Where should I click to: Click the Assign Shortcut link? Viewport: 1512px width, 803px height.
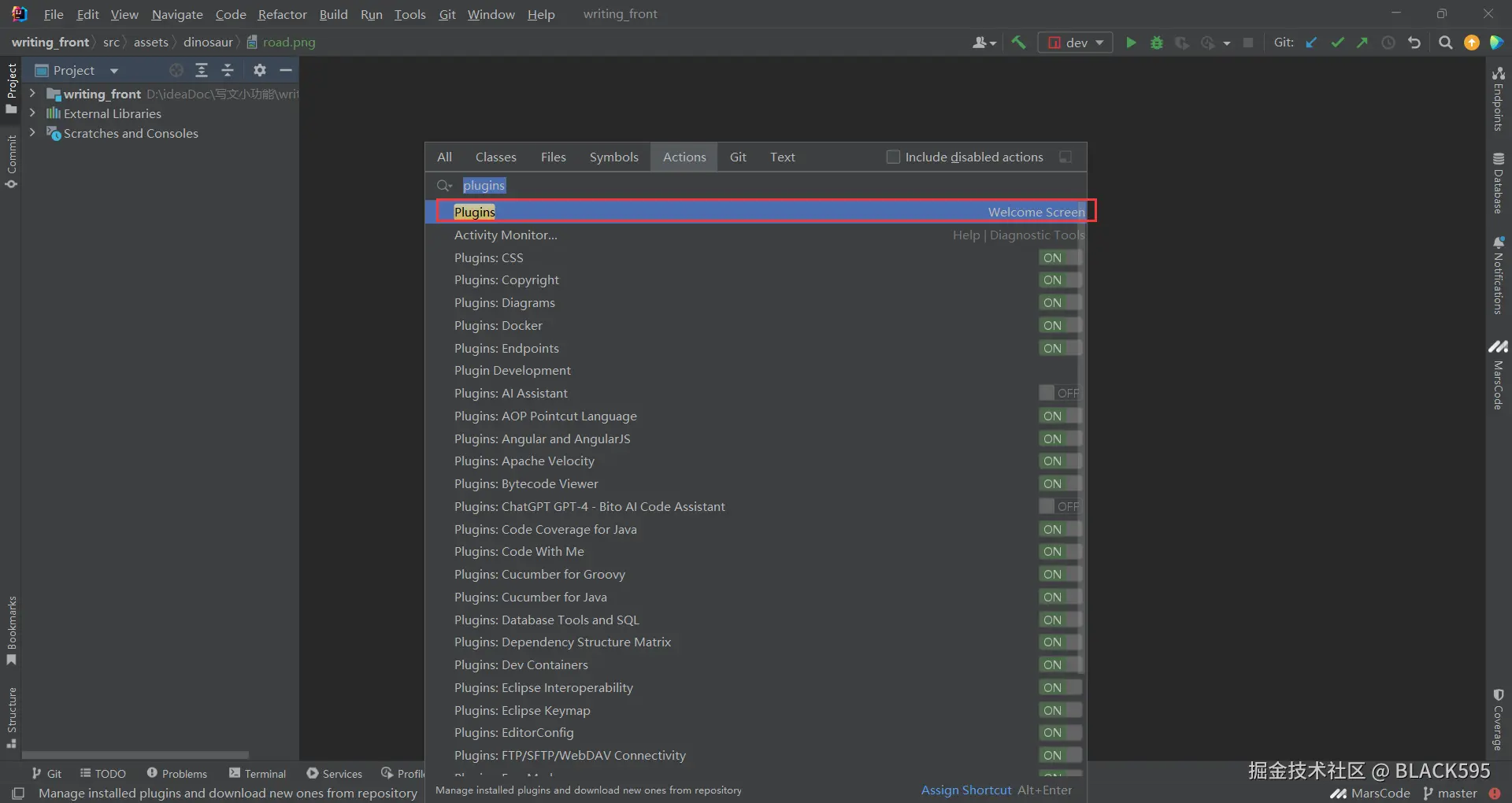pos(966,790)
